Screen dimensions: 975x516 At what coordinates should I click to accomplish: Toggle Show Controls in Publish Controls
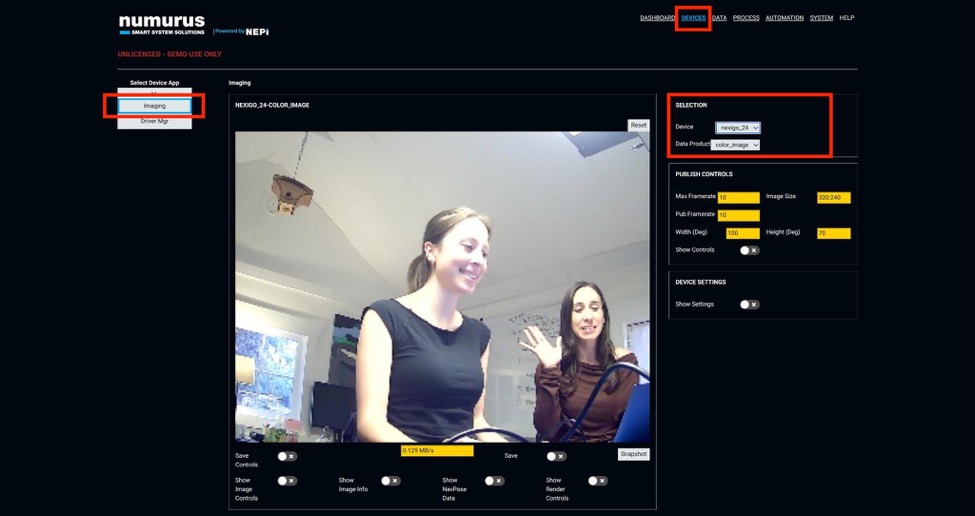pyautogui.click(x=749, y=251)
